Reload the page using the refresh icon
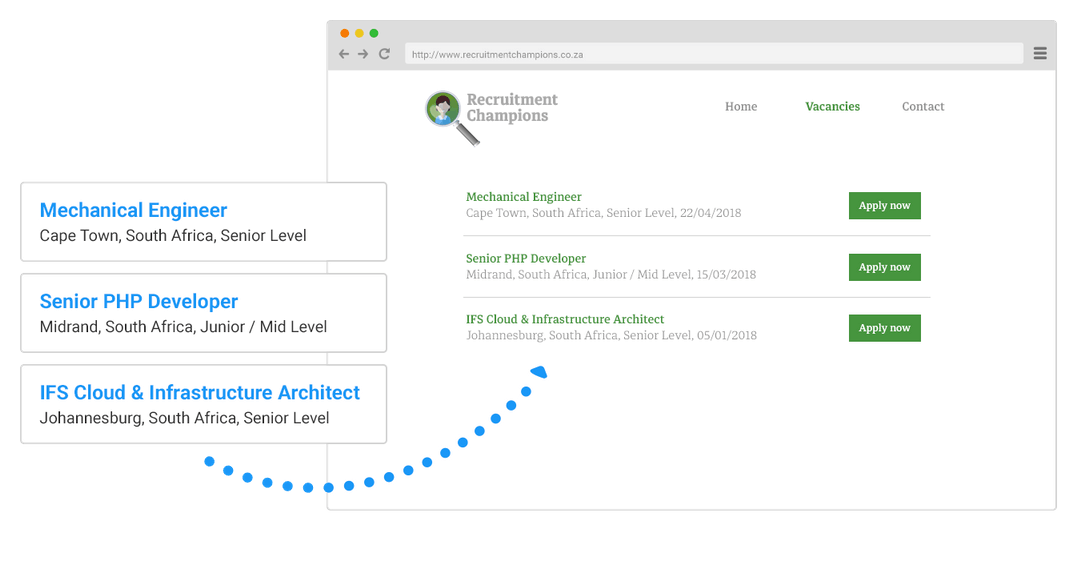 tap(384, 53)
